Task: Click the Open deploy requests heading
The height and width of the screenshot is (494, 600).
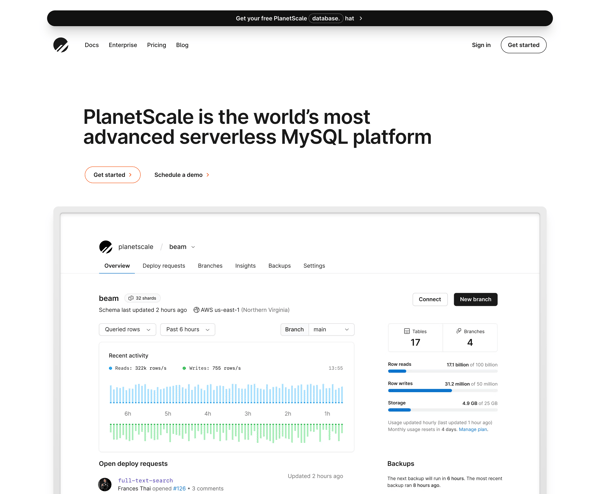Action: [x=133, y=464]
